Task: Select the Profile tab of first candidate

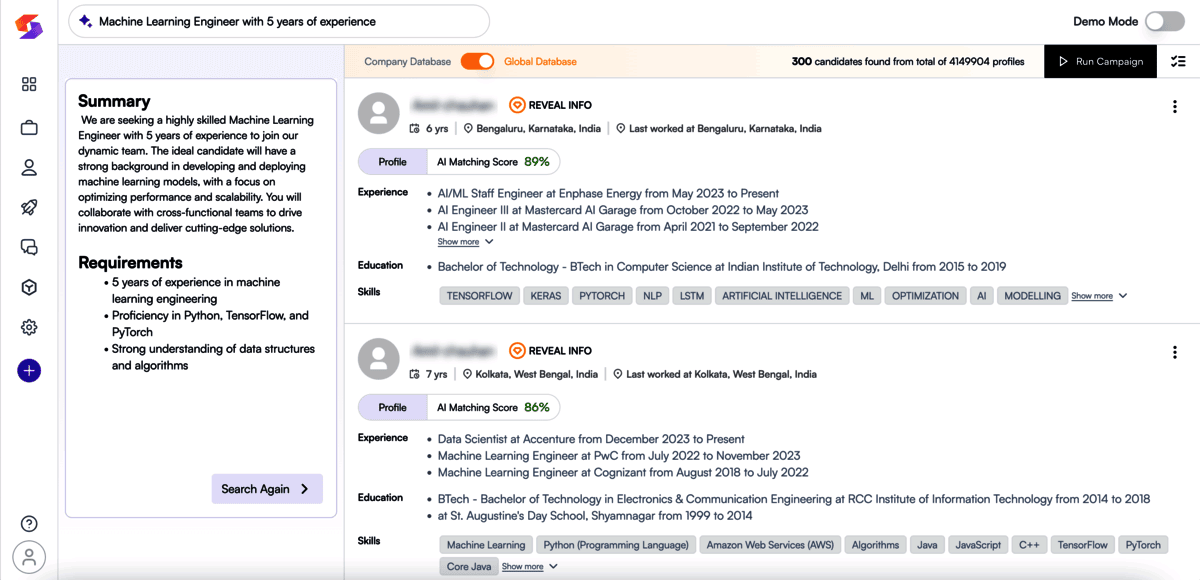Action: [x=392, y=162]
